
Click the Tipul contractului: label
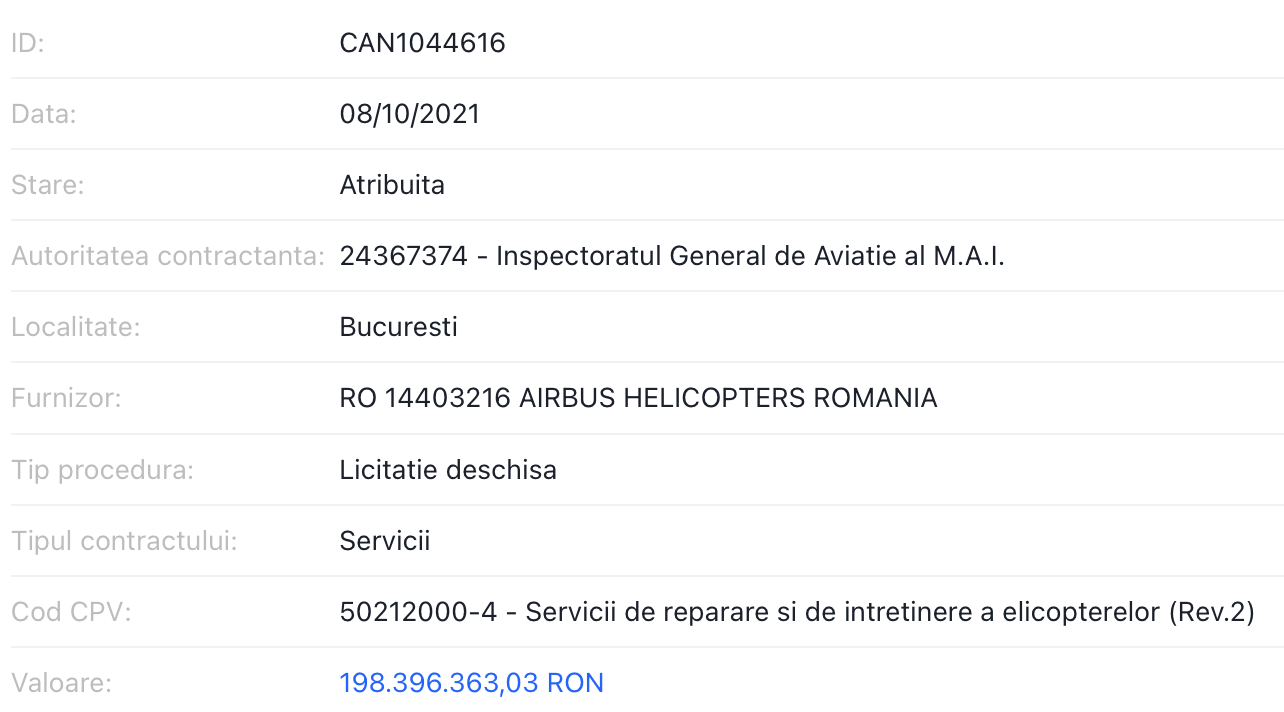(x=125, y=541)
